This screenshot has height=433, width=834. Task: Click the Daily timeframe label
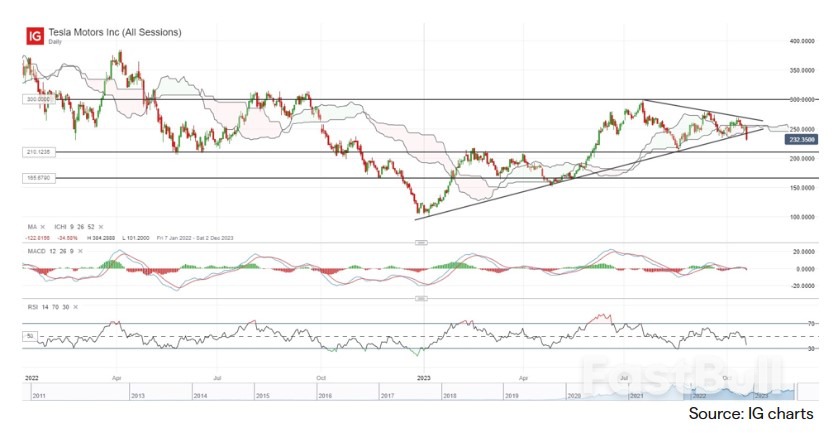(55, 41)
